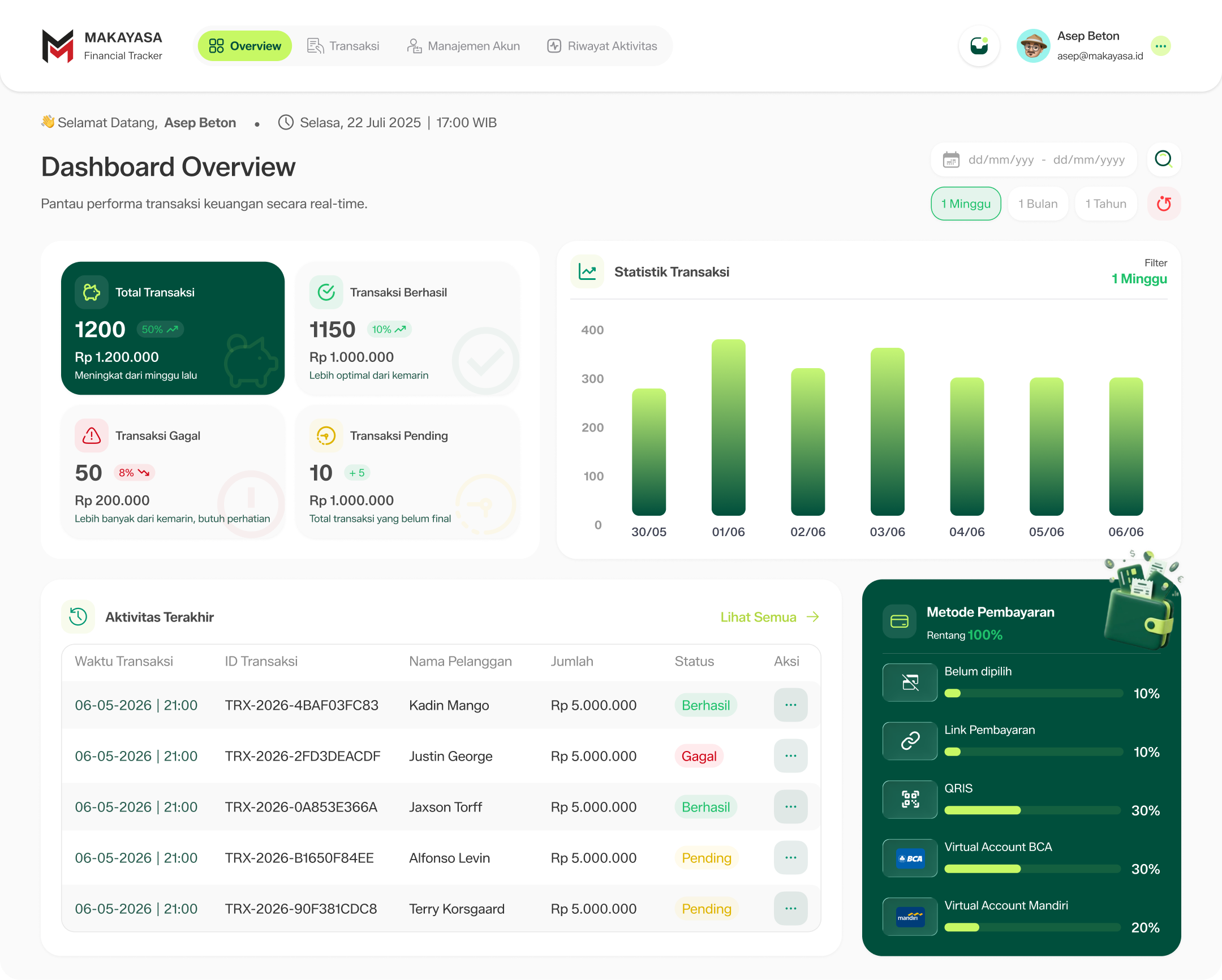
Task: Click the Transaksi Pending icon
Action: [x=326, y=435]
